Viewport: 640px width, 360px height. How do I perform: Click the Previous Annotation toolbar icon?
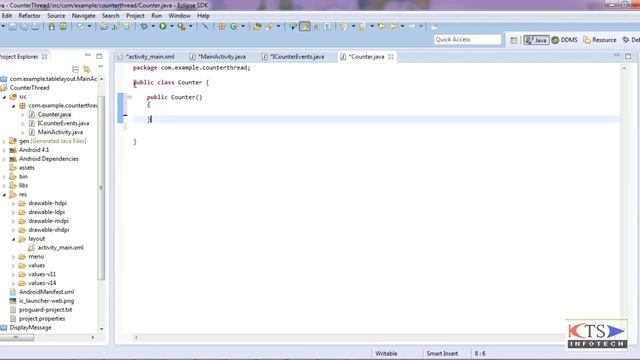[x=362, y=27]
